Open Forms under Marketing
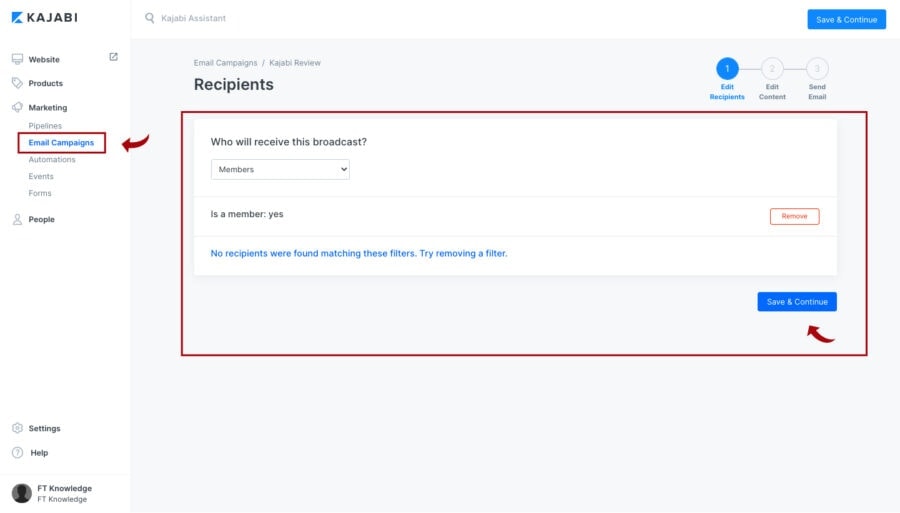Image resolution: width=900 pixels, height=513 pixels. tap(40, 193)
